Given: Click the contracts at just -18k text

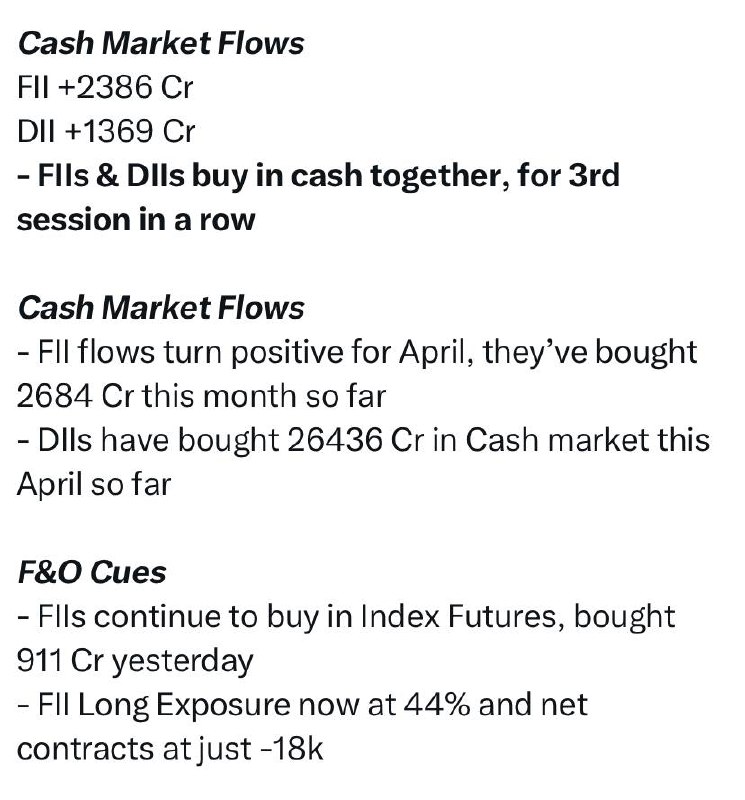Looking at the screenshot, I should [x=170, y=749].
